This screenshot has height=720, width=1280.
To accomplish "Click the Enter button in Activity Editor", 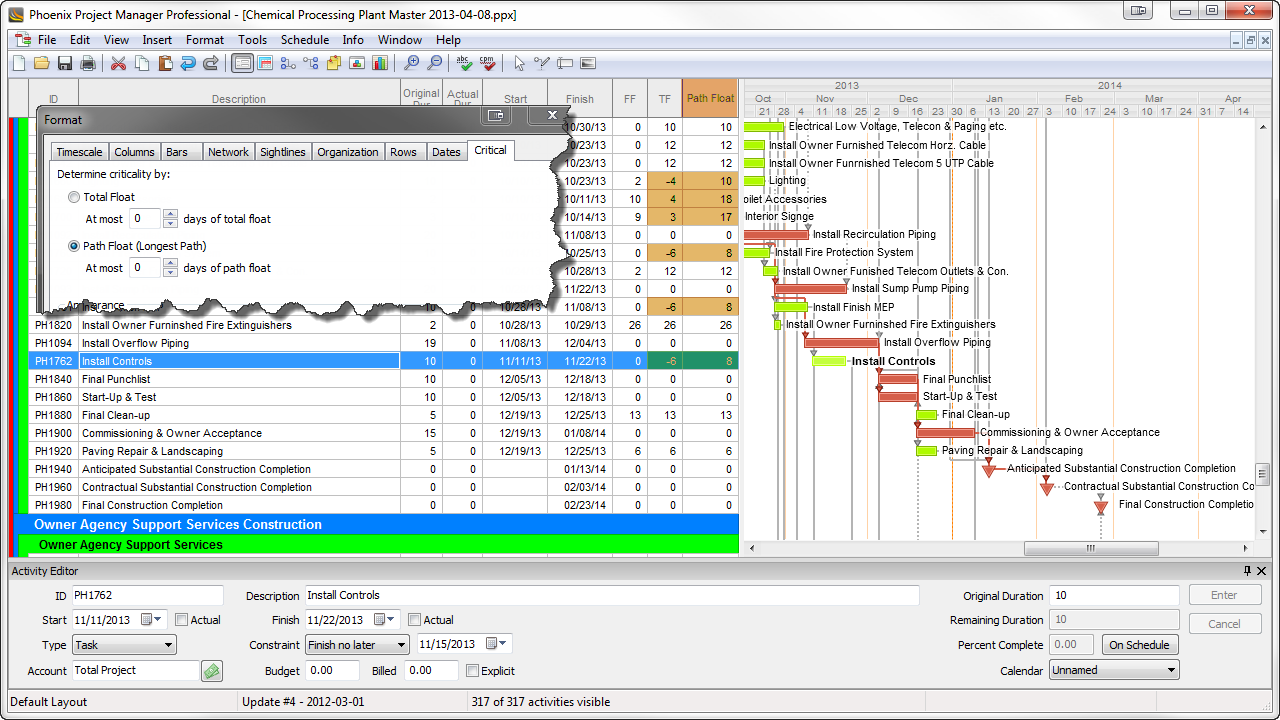I will pyautogui.click(x=1224, y=595).
